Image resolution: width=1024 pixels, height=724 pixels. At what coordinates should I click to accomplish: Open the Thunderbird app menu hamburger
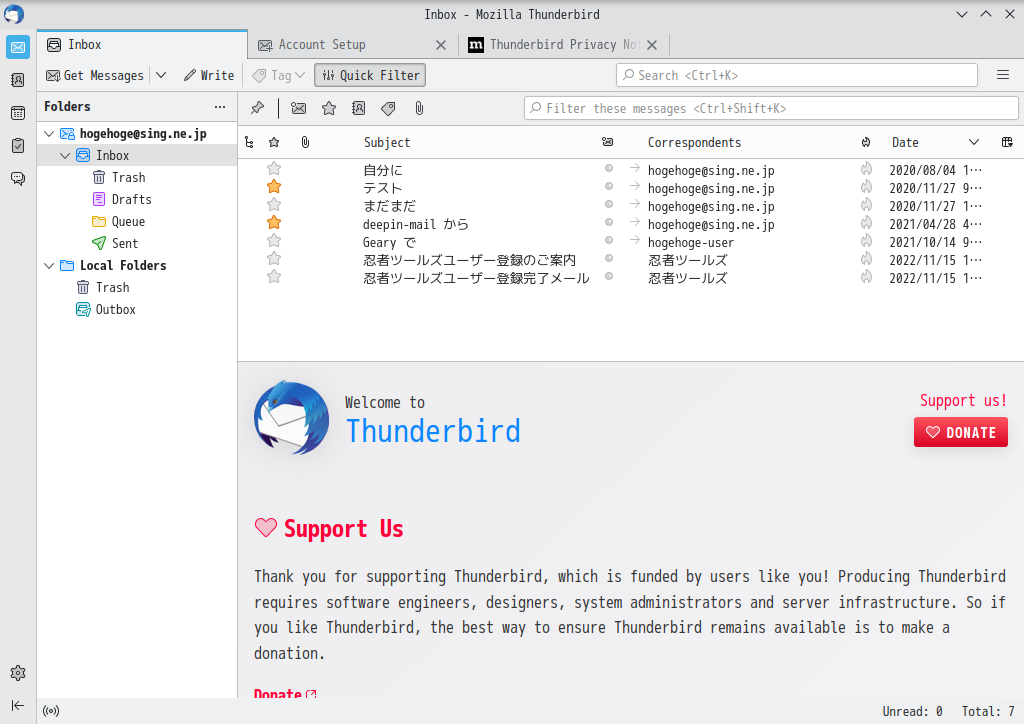coord(1003,75)
